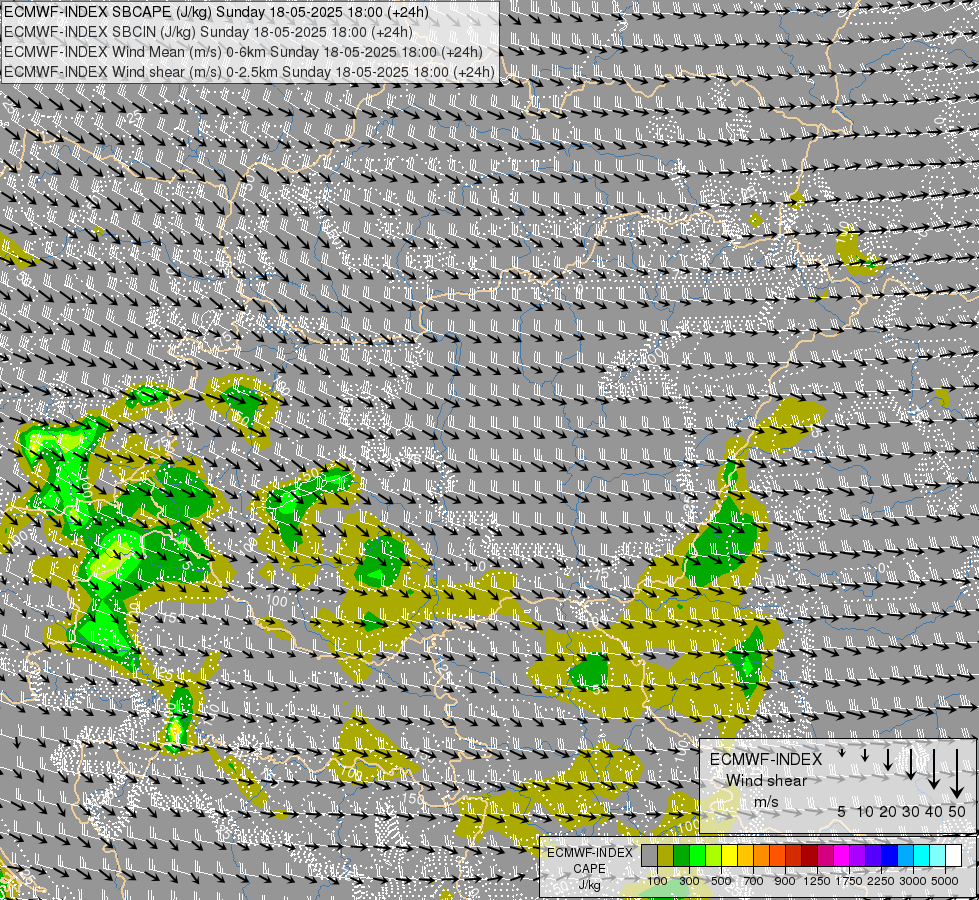The height and width of the screenshot is (900, 979).
Task: Click the '5000' CAPE scale value
Action: coord(945,881)
